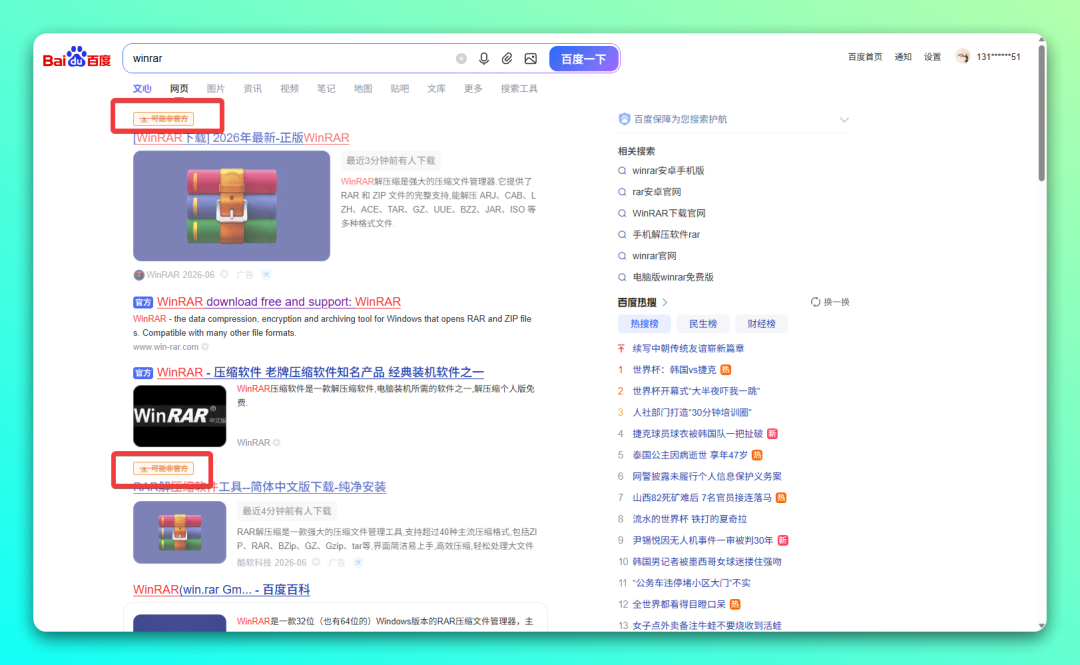1080x665 pixels.
Task: Switch to the 资讯 tab
Action: pyautogui.click(x=253, y=88)
